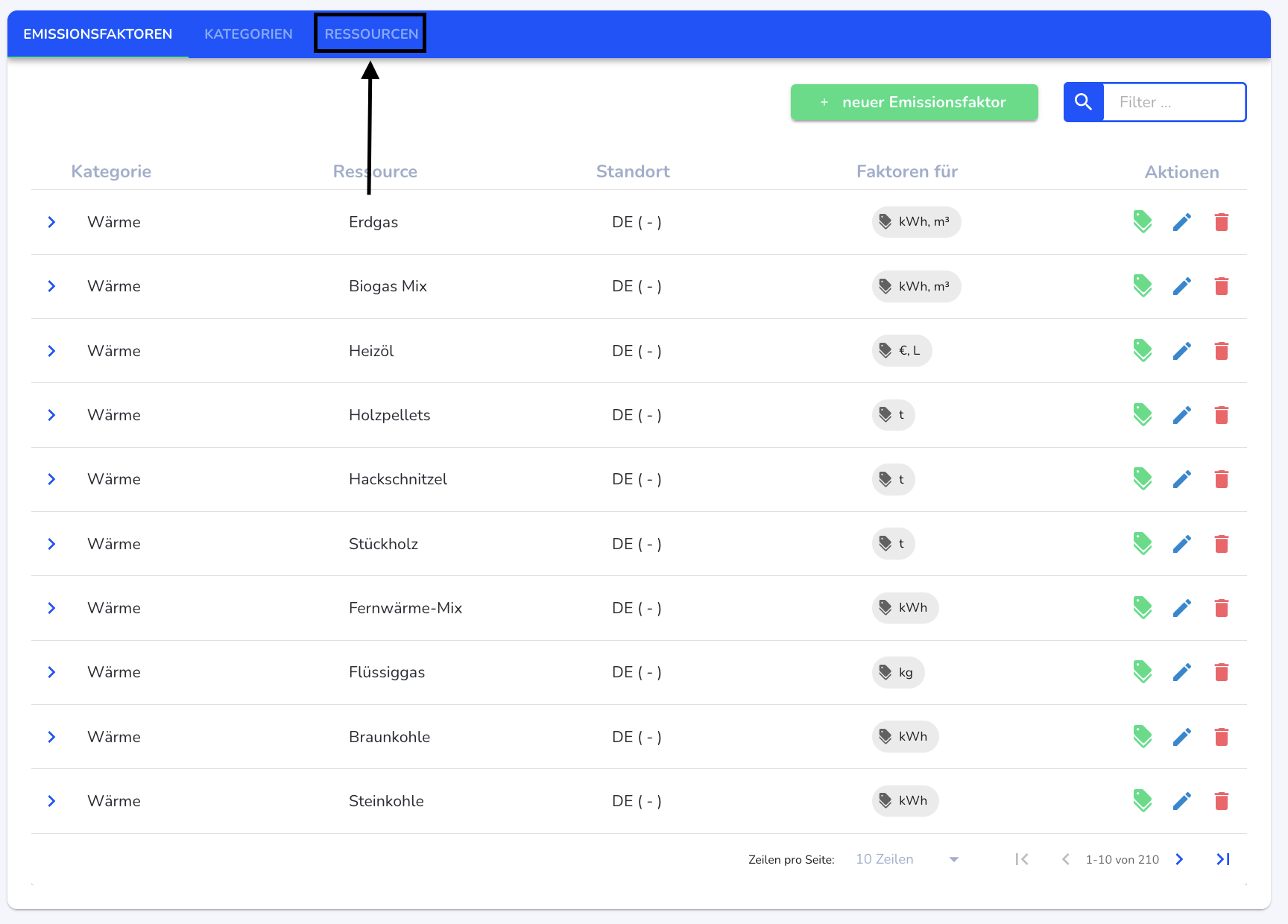Expand the Biogas Mix row
1288x924 pixels.
51,286
